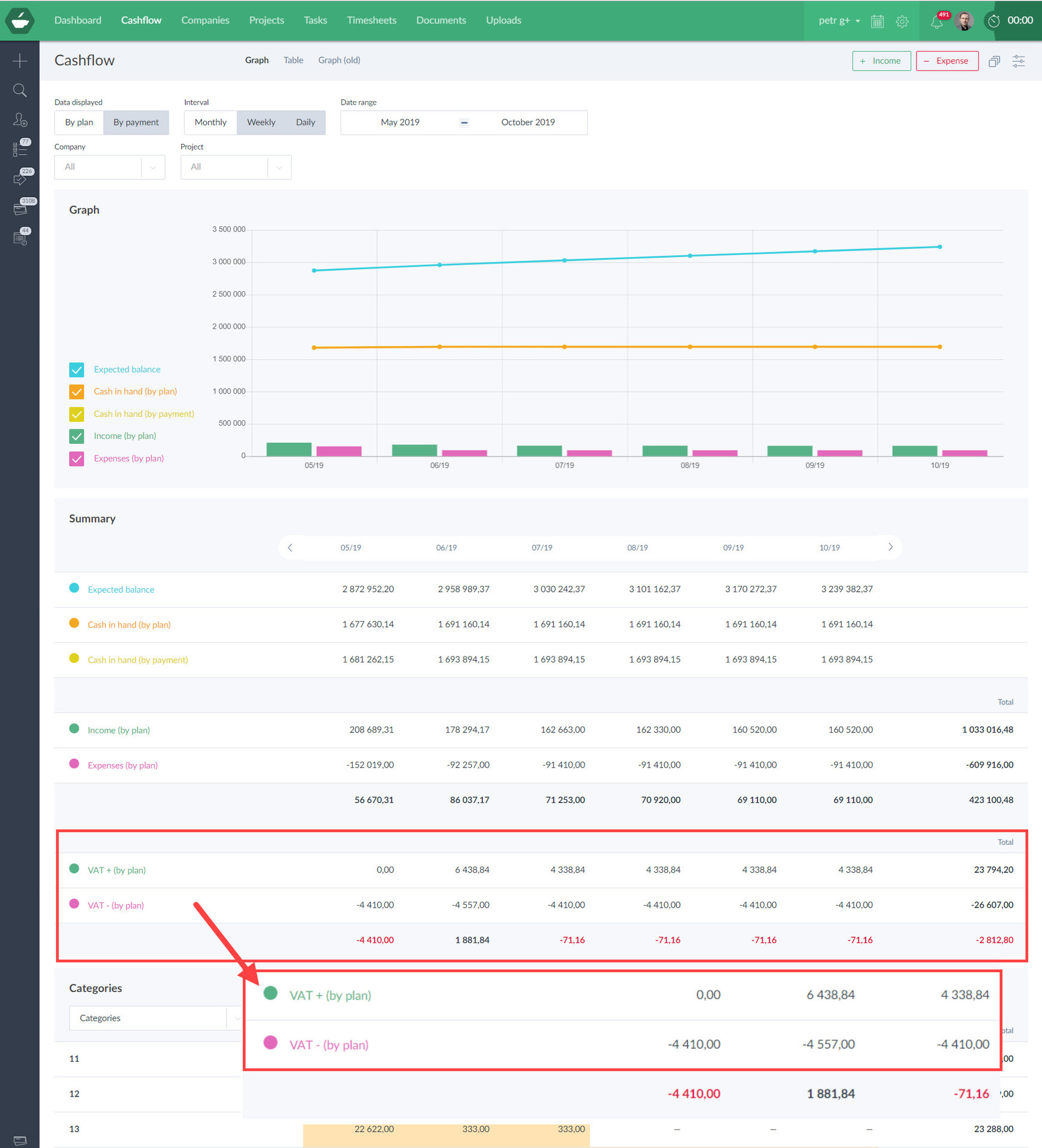
Task: Open search via magnifier sidebar icon
Action: coord(20,90)
